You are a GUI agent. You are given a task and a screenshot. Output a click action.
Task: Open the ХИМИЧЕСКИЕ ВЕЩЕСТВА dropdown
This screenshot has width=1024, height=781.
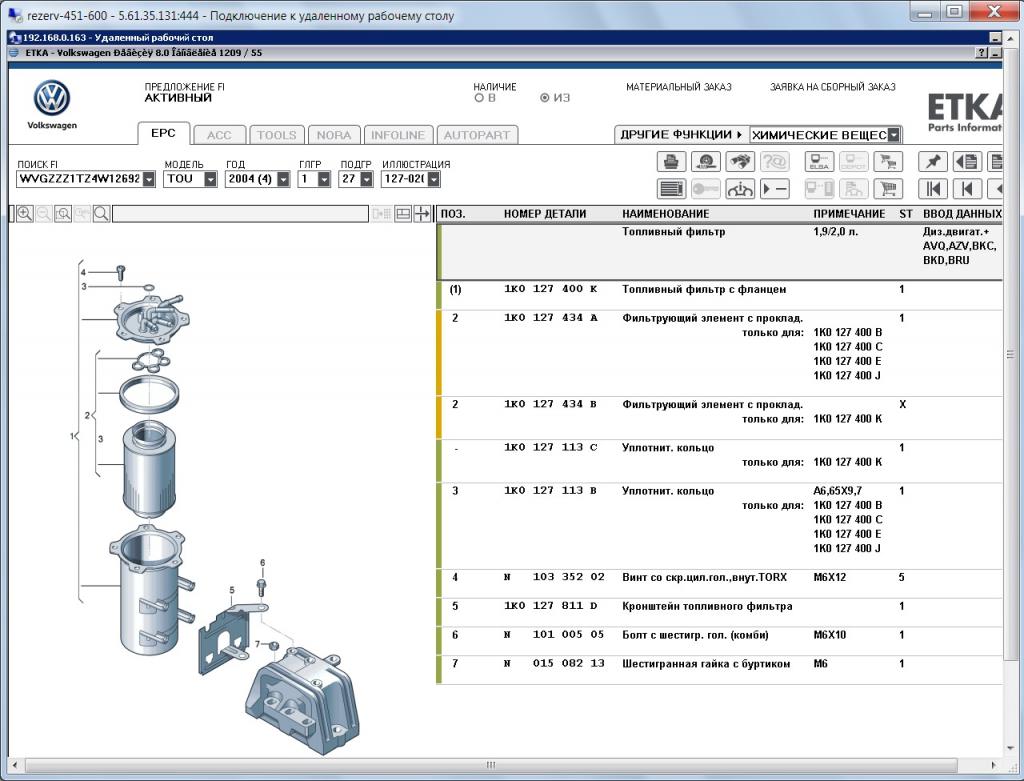point(894,135)
